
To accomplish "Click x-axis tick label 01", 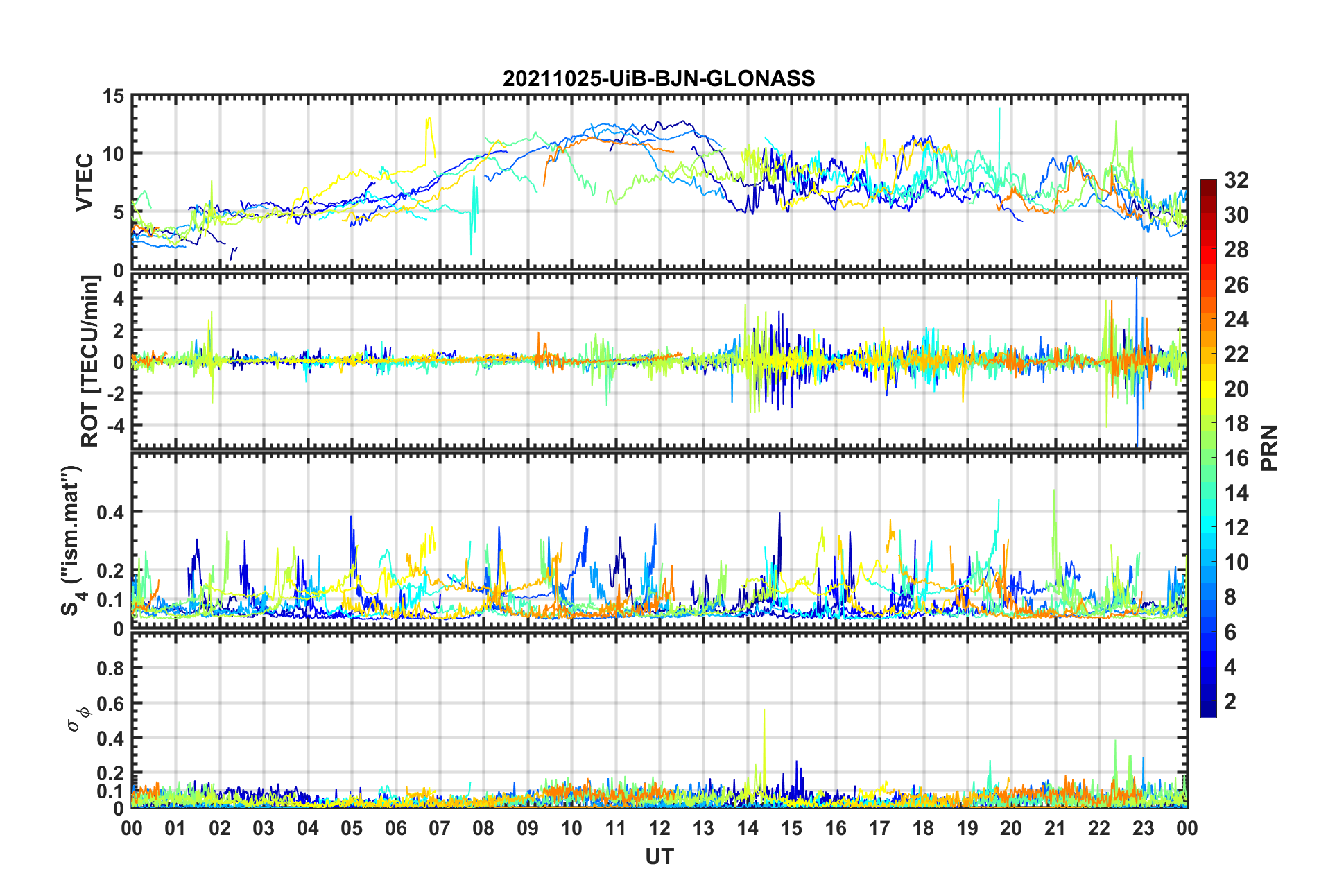I will coord(175,829).
